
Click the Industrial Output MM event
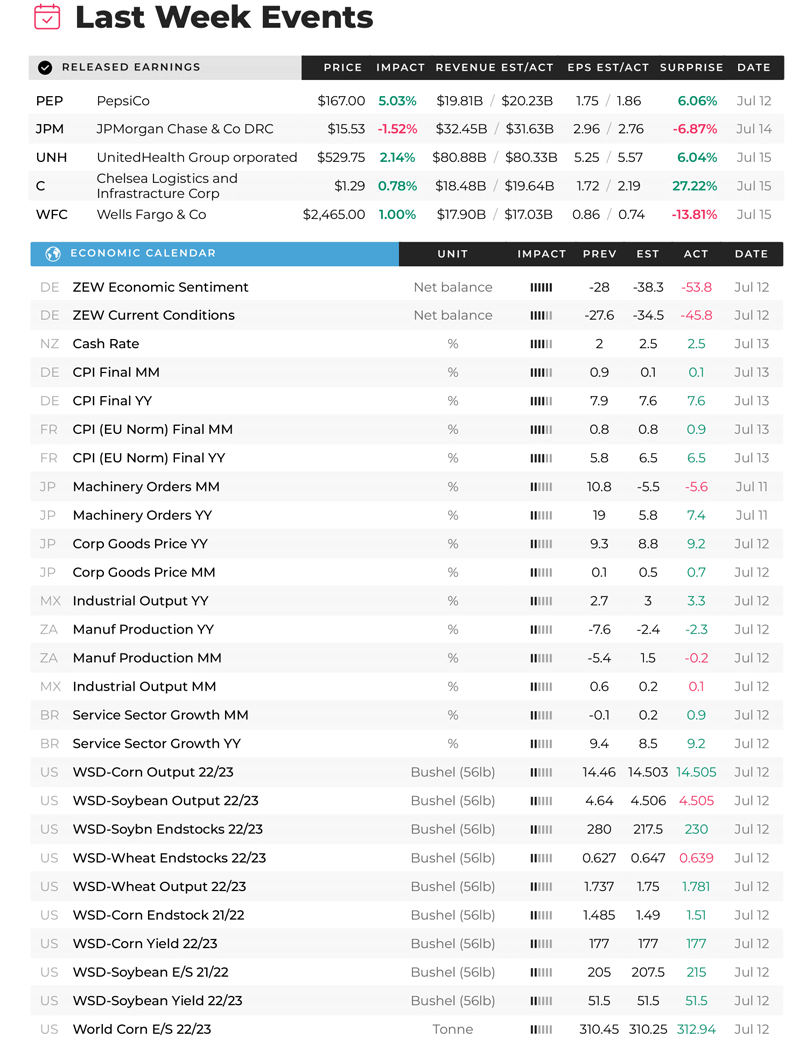coord(145,687)
